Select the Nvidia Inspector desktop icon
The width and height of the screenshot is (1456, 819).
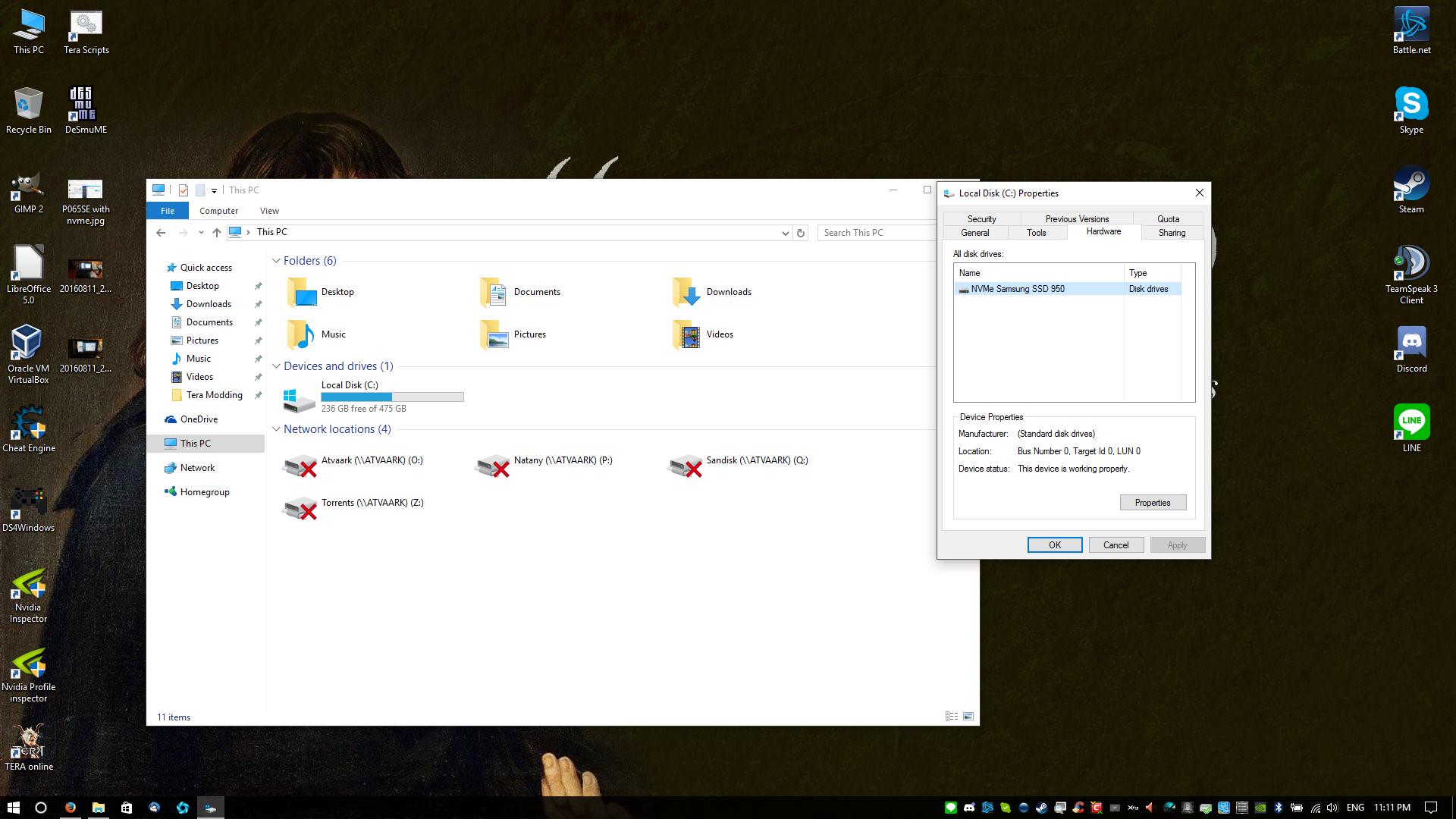pyautogui.click(x=28, y=597)
